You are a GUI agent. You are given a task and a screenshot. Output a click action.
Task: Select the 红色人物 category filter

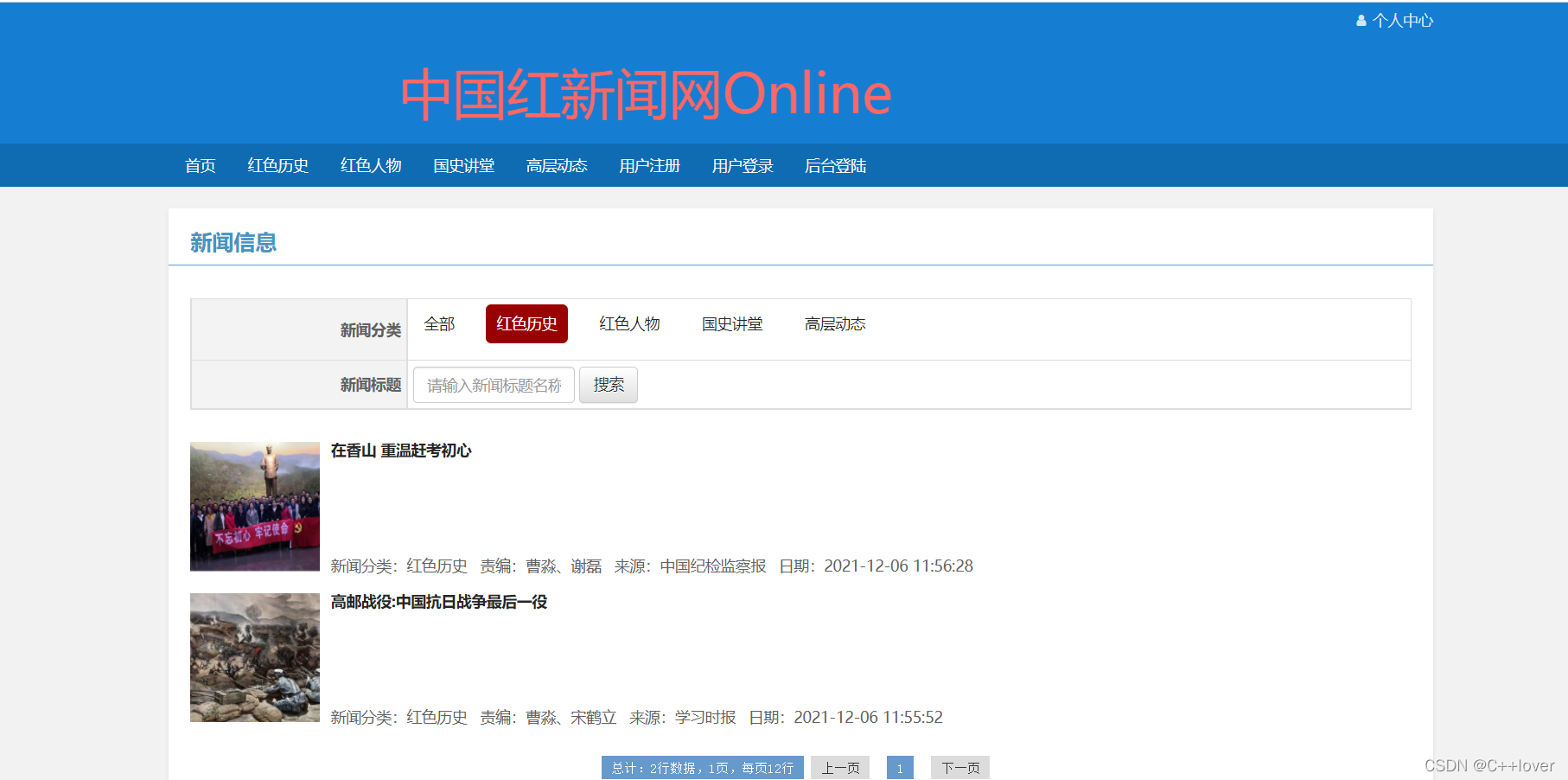(x=629, y=323)
